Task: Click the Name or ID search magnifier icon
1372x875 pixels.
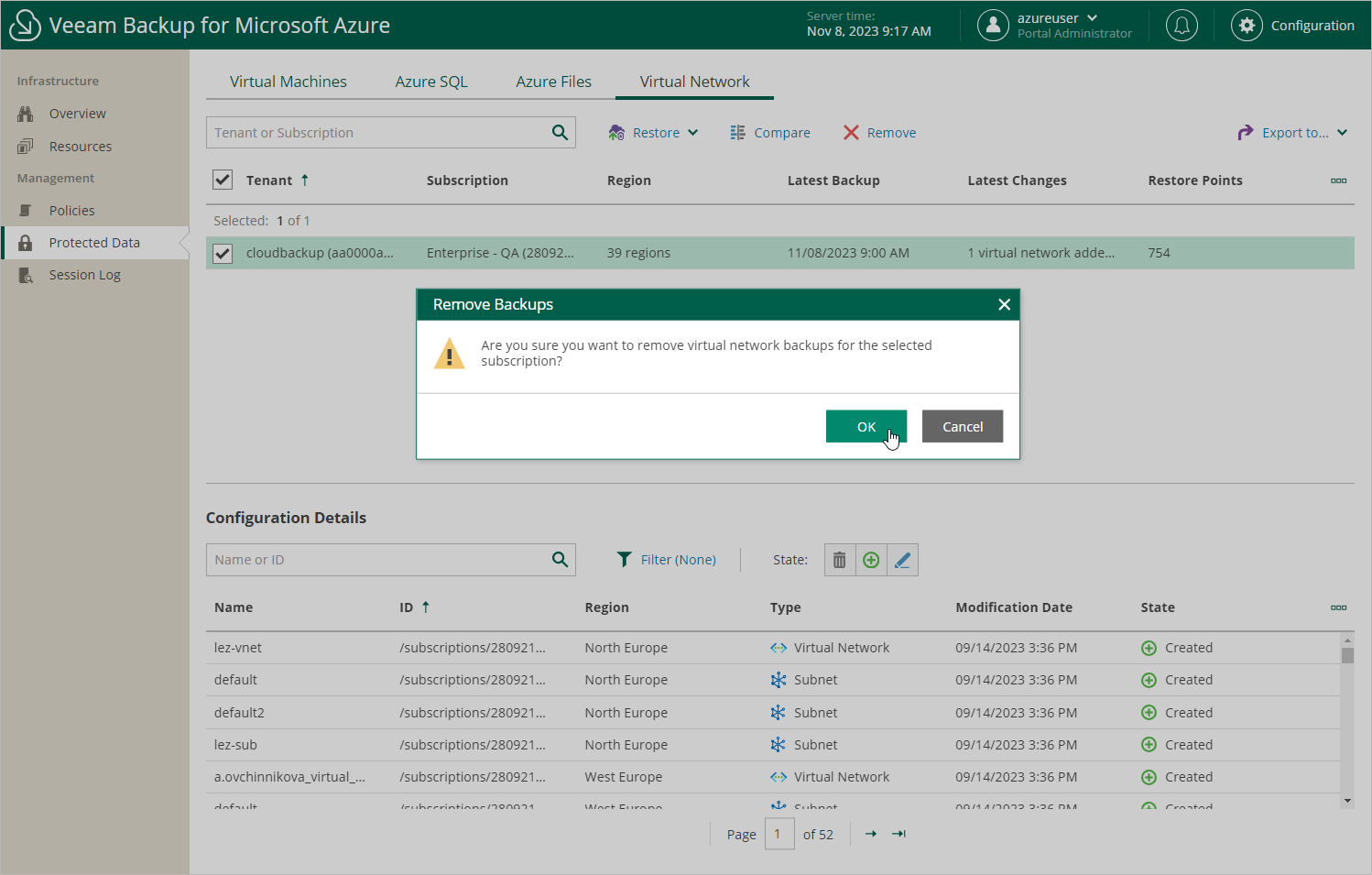Action: pyautogui.click(x=560, y=560)
